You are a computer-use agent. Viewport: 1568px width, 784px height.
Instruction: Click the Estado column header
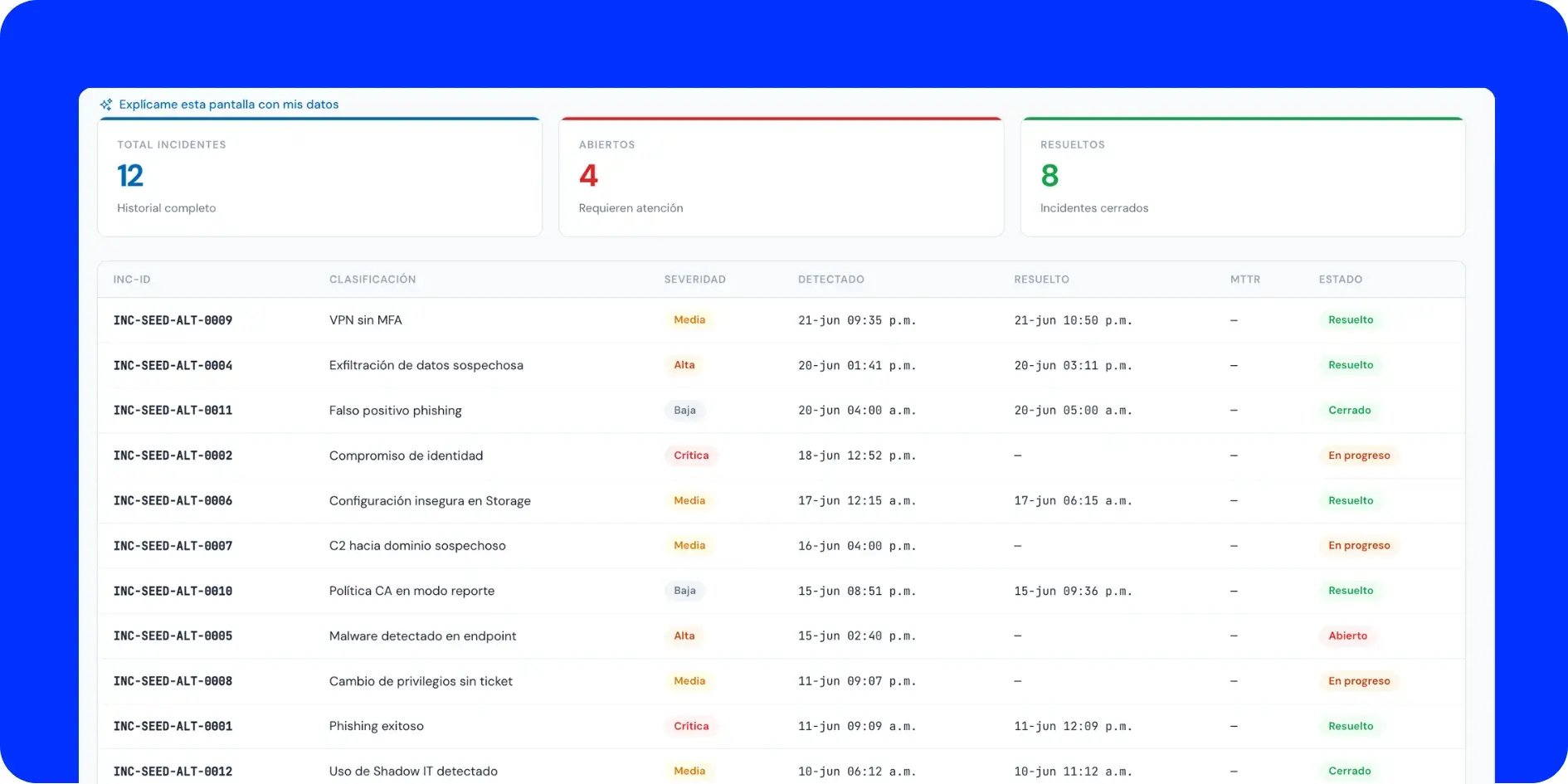[1340, 280]
